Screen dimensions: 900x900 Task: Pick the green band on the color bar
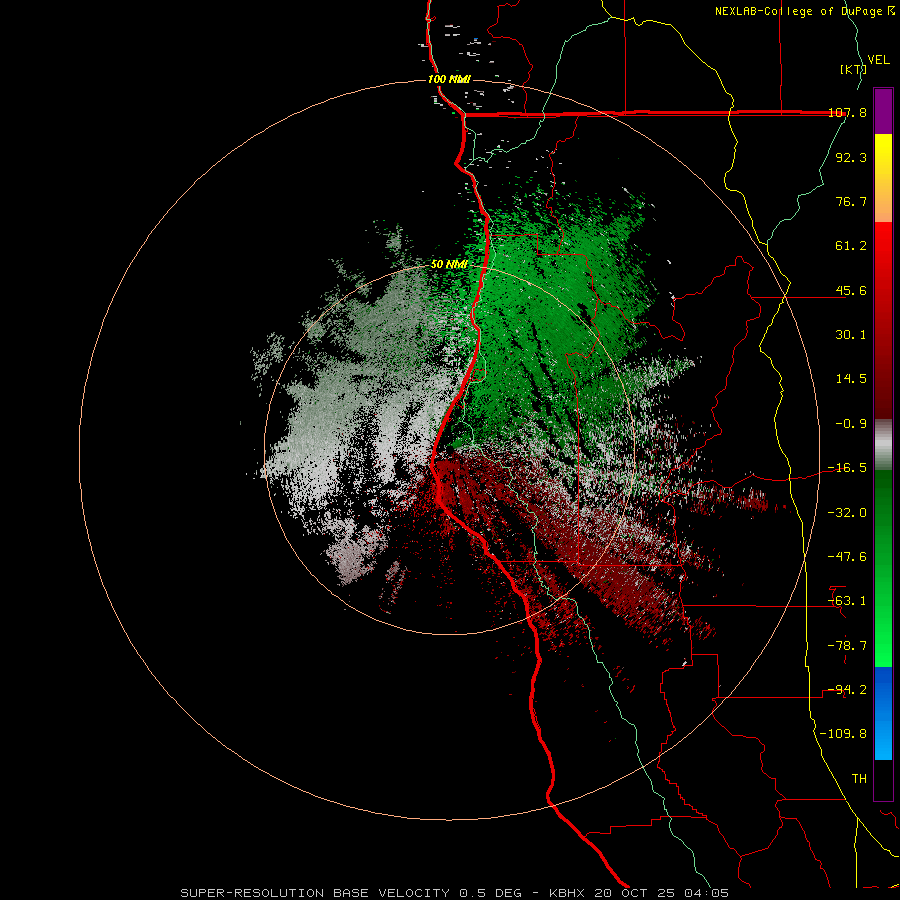883,568
